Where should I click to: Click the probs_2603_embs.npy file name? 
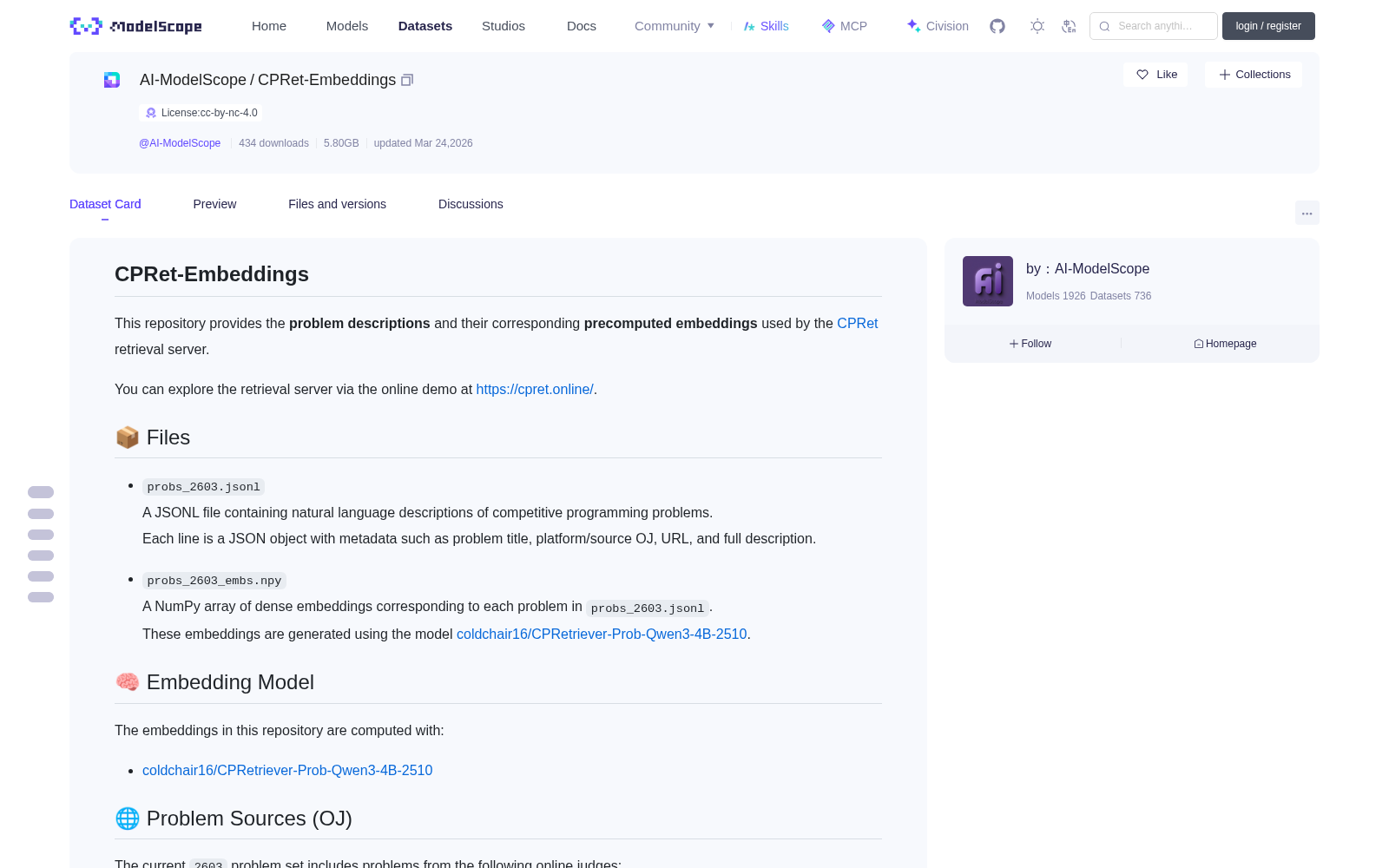[x=214, y=581]
